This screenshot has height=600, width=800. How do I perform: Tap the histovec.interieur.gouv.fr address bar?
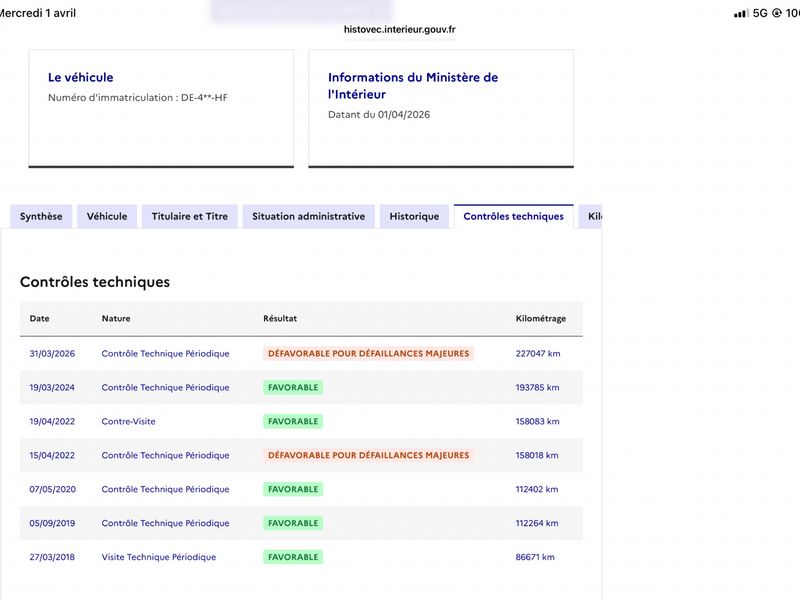click(x=399, y=30)
